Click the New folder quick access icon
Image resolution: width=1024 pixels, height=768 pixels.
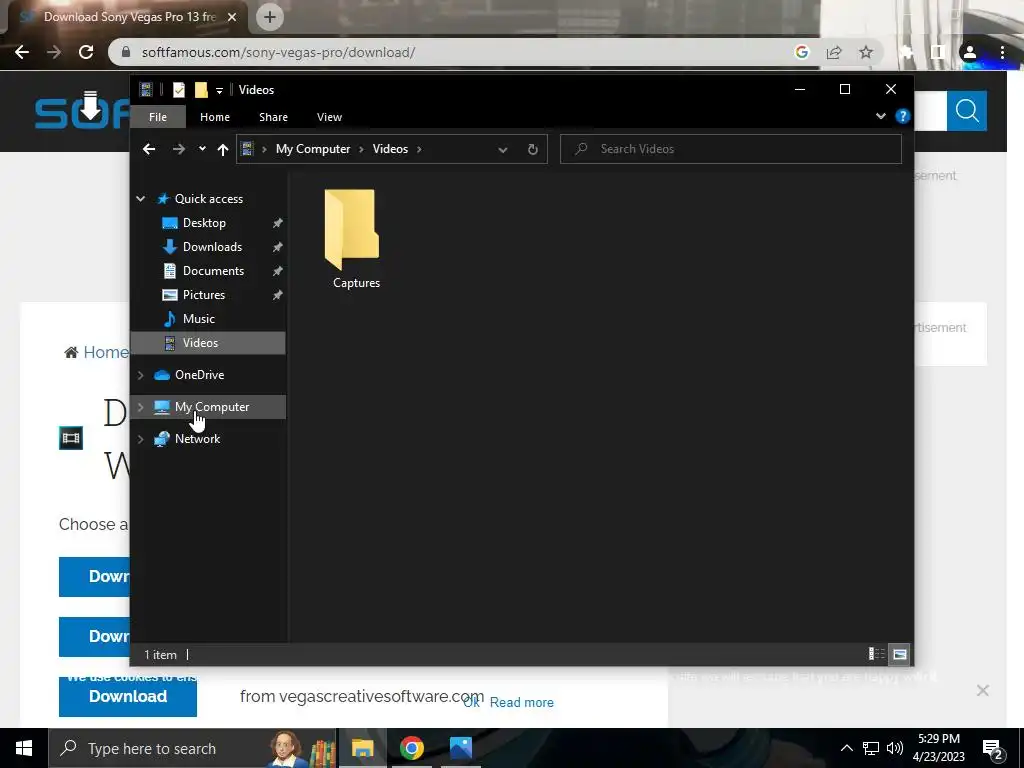(201, 89)
